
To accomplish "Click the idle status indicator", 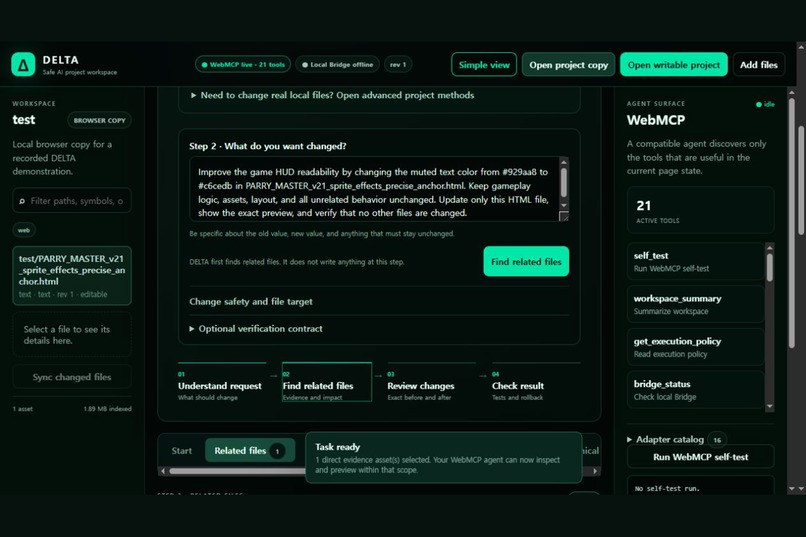I will (x=765, y=104).
